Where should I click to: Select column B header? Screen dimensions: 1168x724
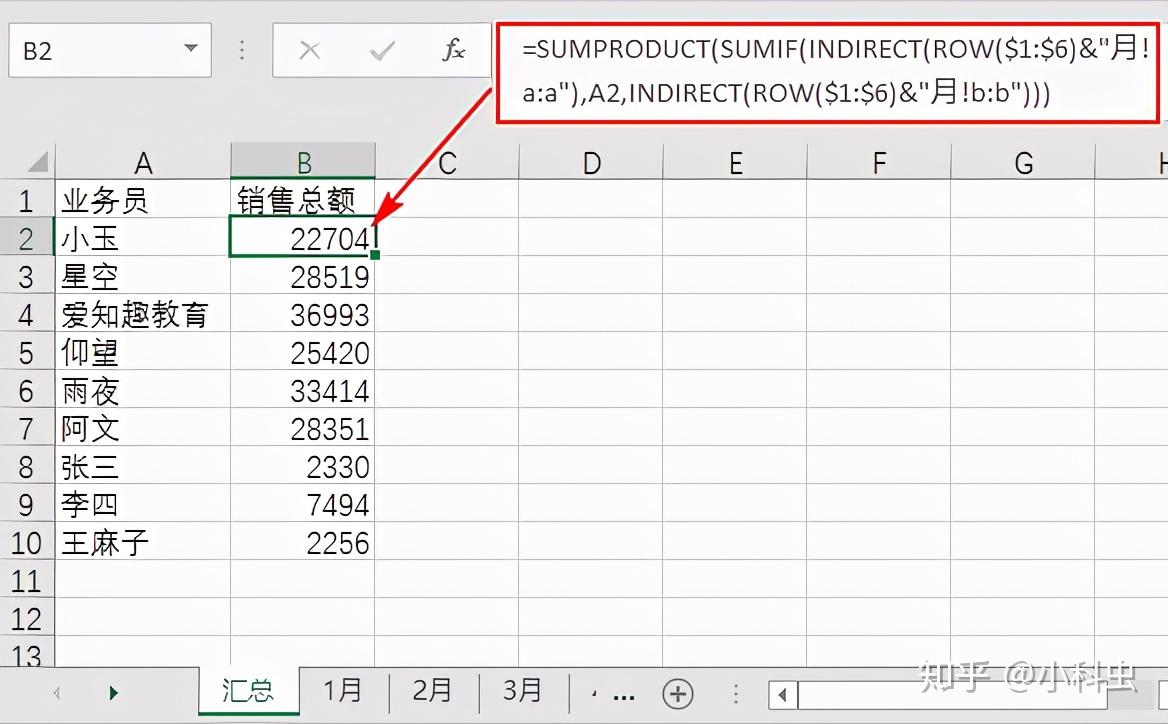click(303, 162)
